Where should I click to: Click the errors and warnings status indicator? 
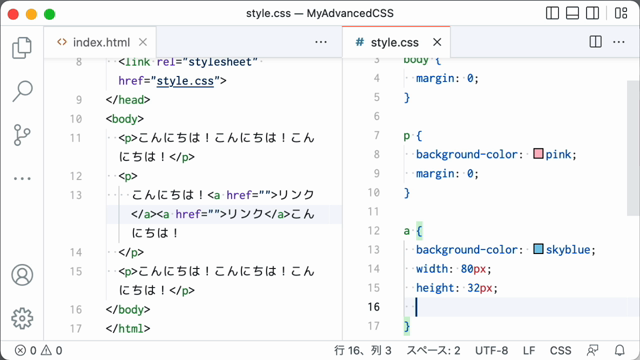pos(39,350)
